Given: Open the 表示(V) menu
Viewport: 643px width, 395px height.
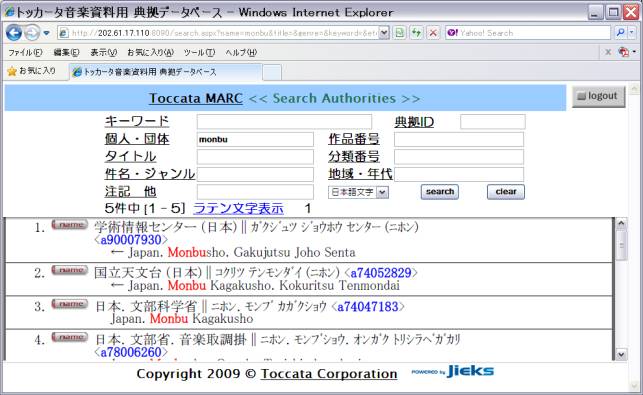Looking at the screenshot, I should (103, 53).
